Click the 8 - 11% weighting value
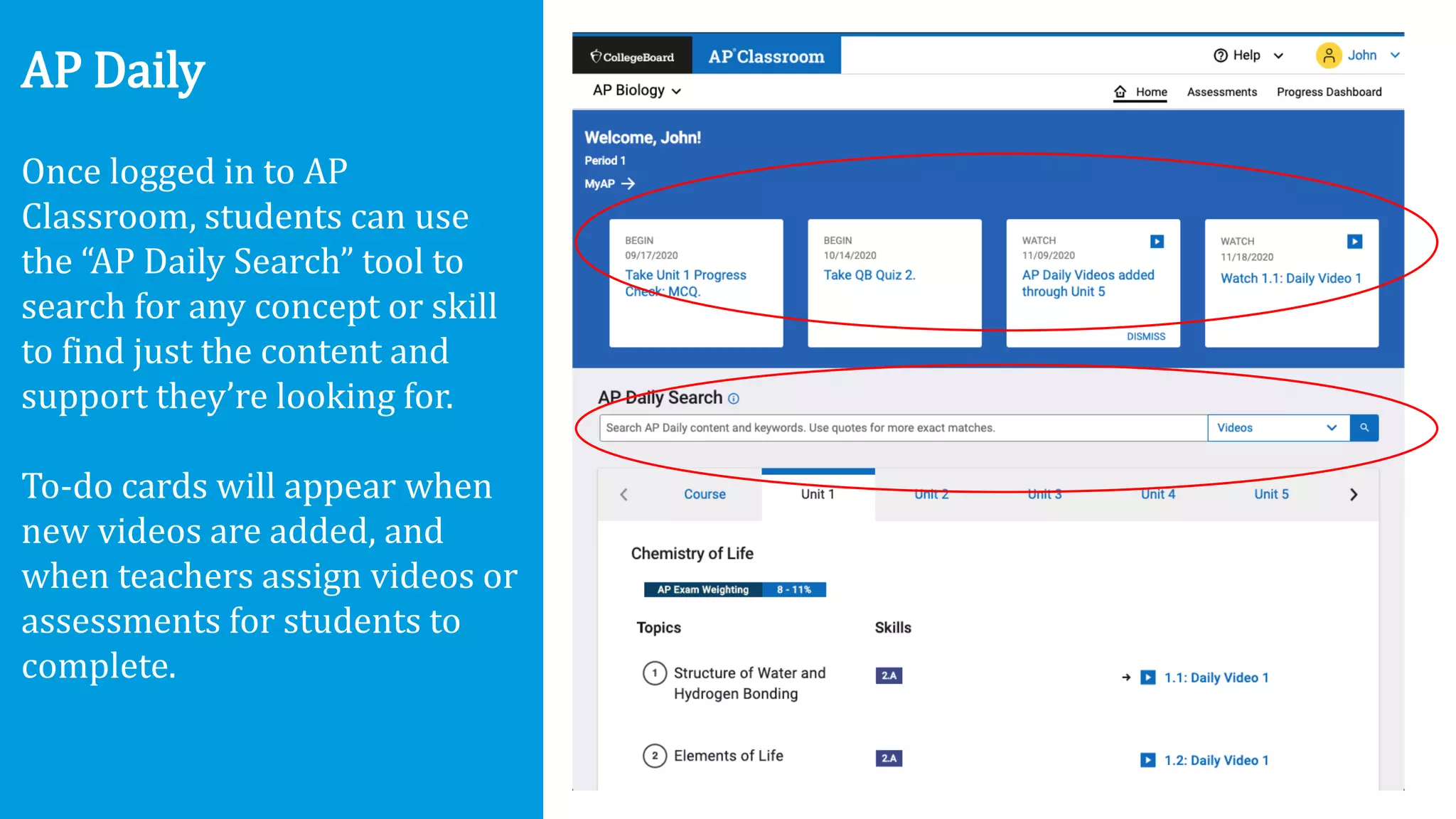 click(x=793, y=589)
